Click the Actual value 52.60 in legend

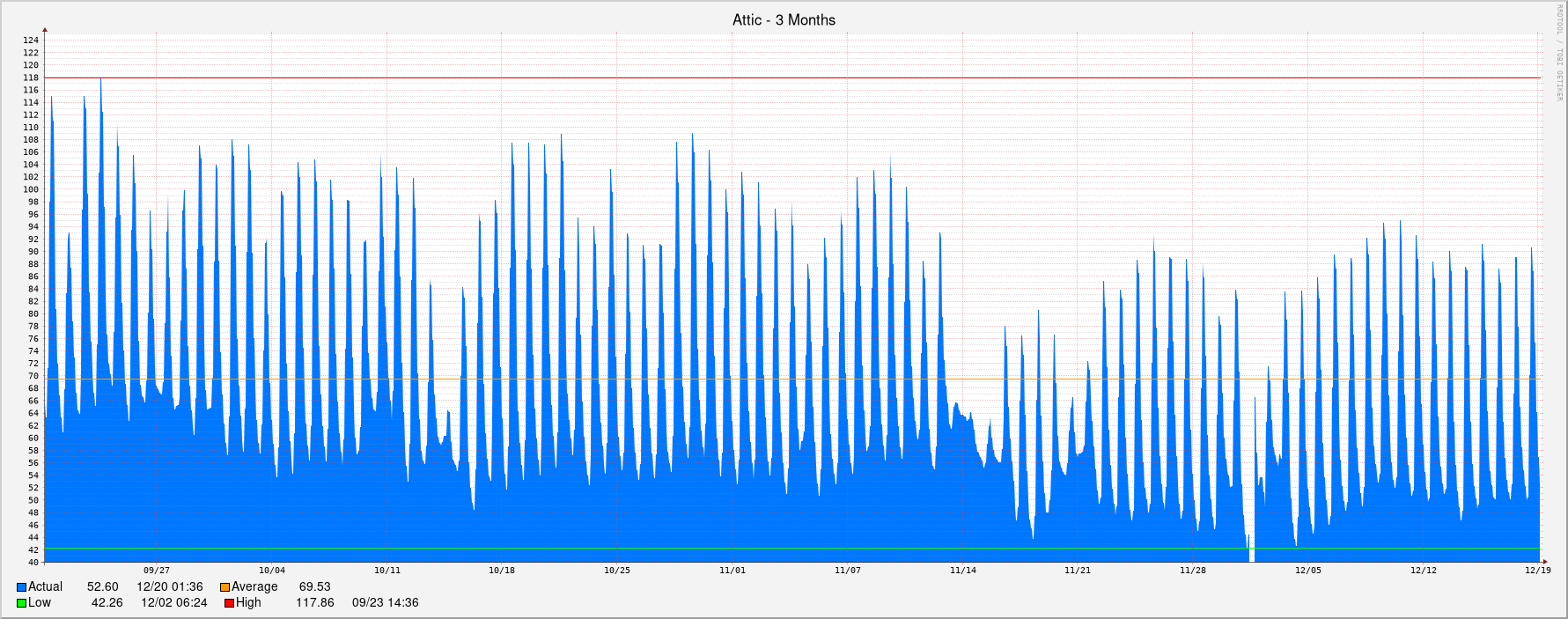click(102, 587)
